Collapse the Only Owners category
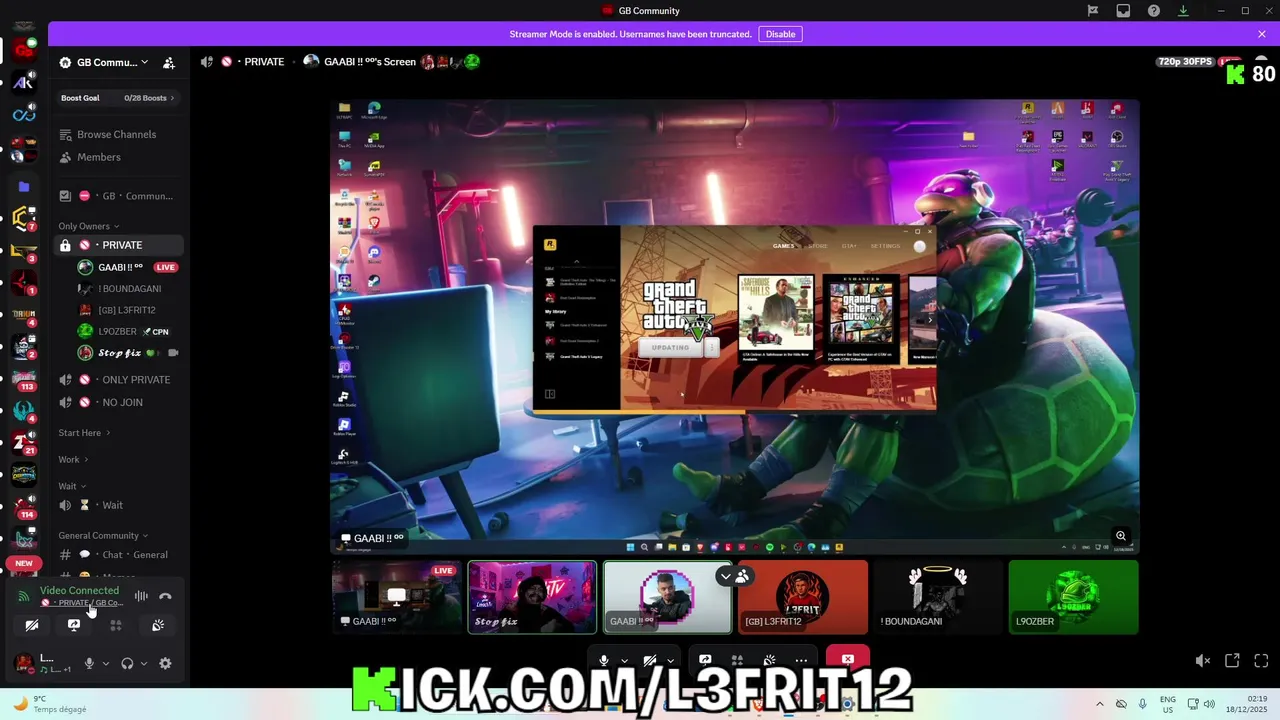The width and height of the screenshot is (1280, 720). tap(89, 226)
